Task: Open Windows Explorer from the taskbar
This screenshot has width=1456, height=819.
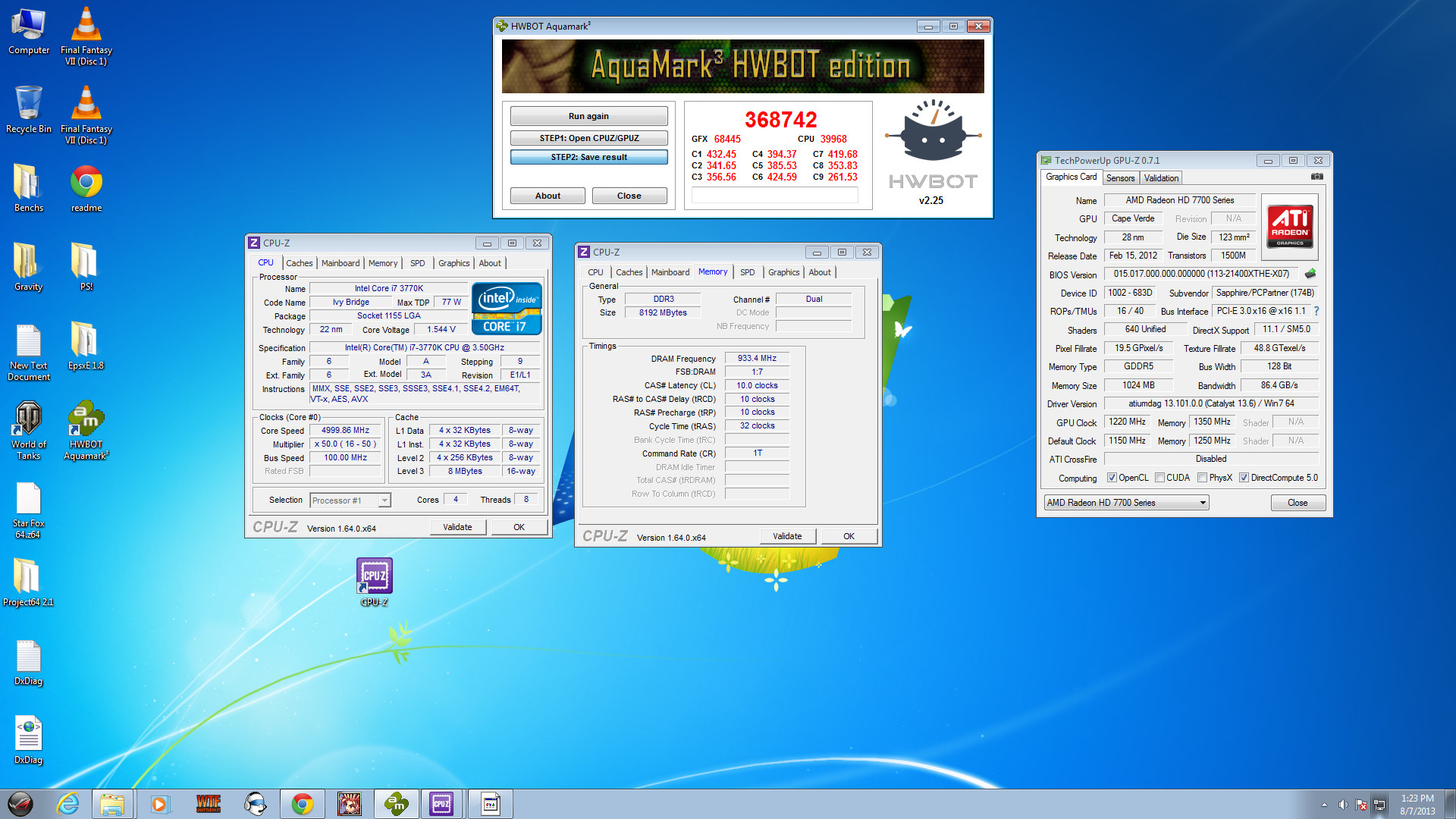Action: click(113, 804)
